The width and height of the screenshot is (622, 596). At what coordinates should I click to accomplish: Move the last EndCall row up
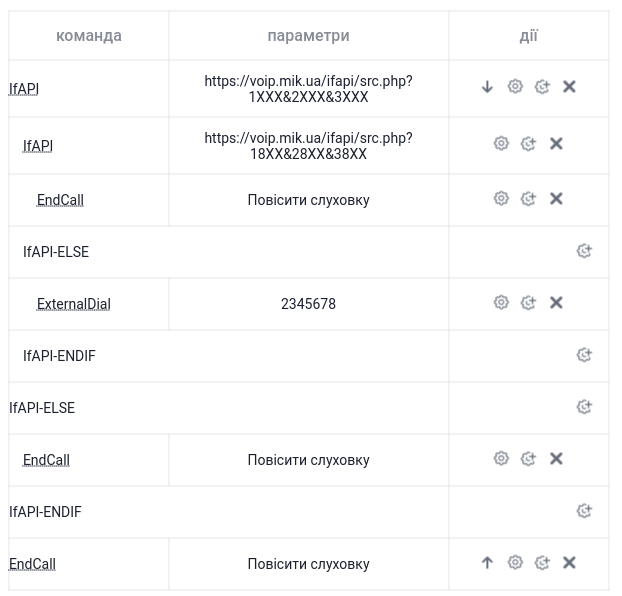coord(487,562)
